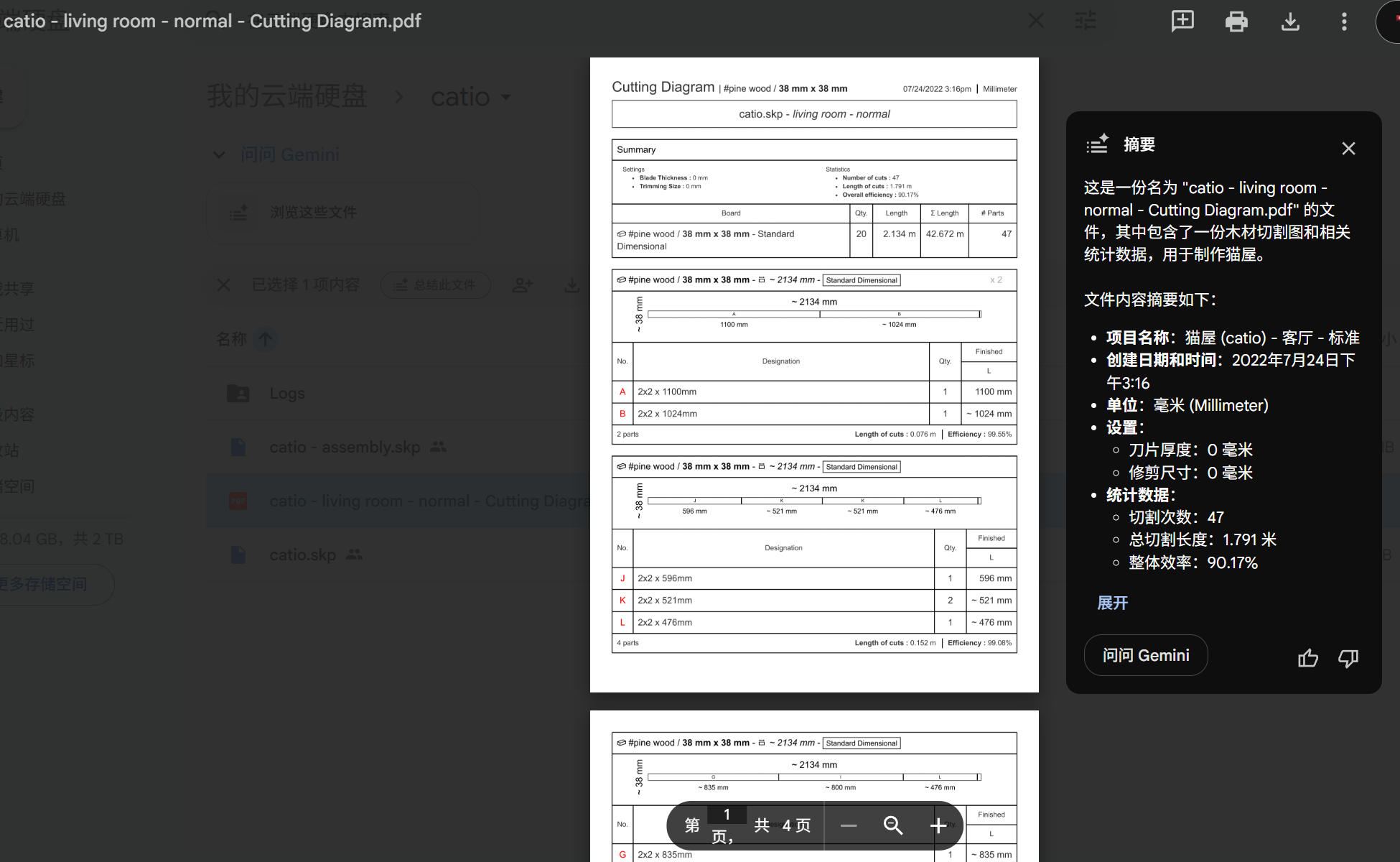Click the download icon in top bar
This screenshot has height=862, width=1400.
click(x=1290, y=22)
